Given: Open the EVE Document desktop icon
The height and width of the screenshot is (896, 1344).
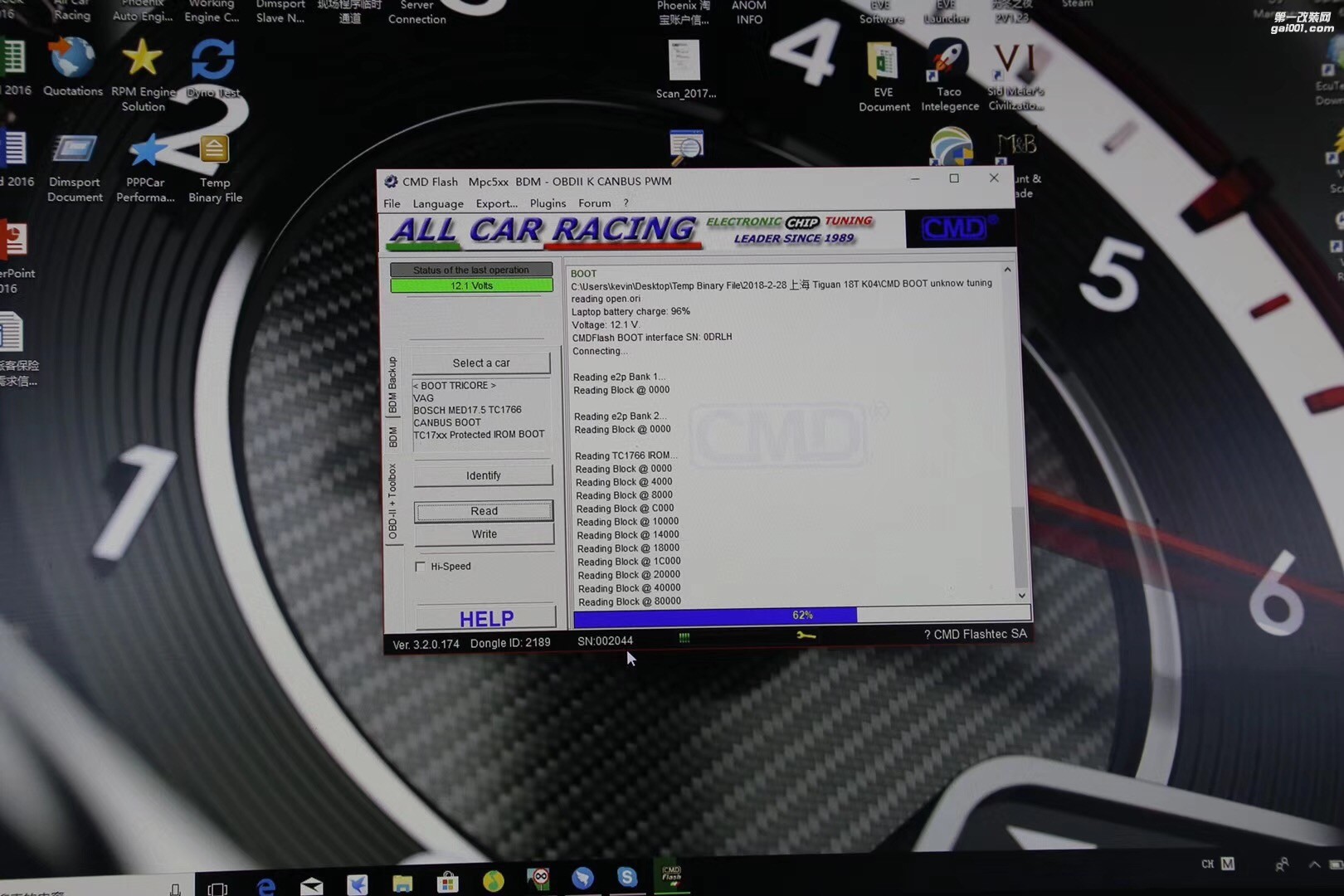Looking at the screenshot, I should pos(884,76).
